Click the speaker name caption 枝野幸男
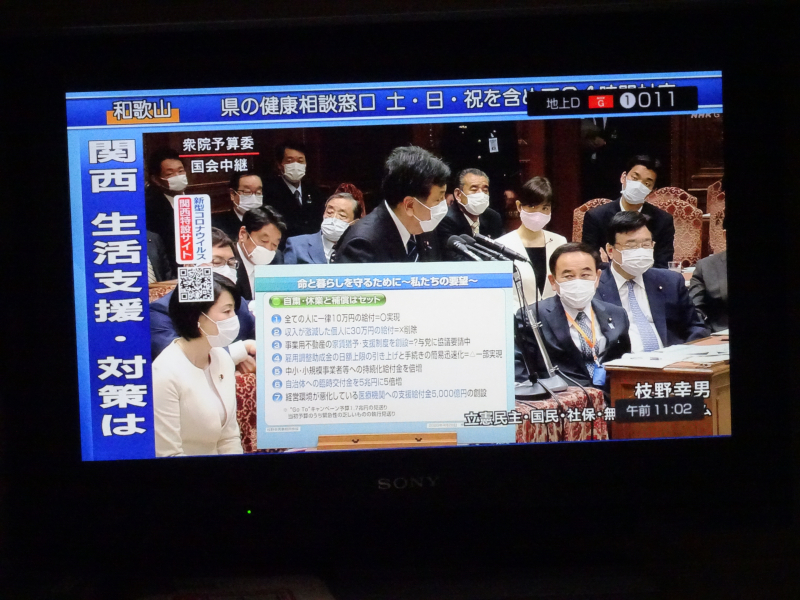The image size is (800, 600). point(672,390)
